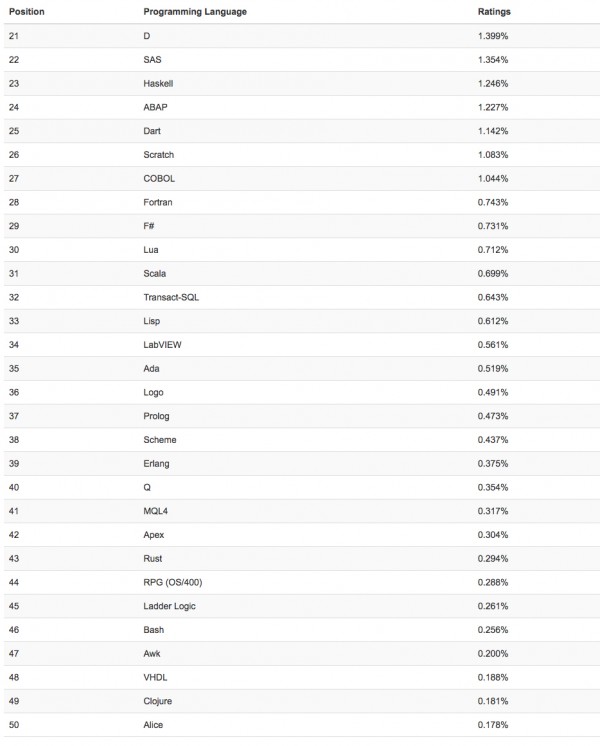Select the COBOL entry
Viewport: 600px width, 746px height.
pyautogui.click(x=160, y=178)
